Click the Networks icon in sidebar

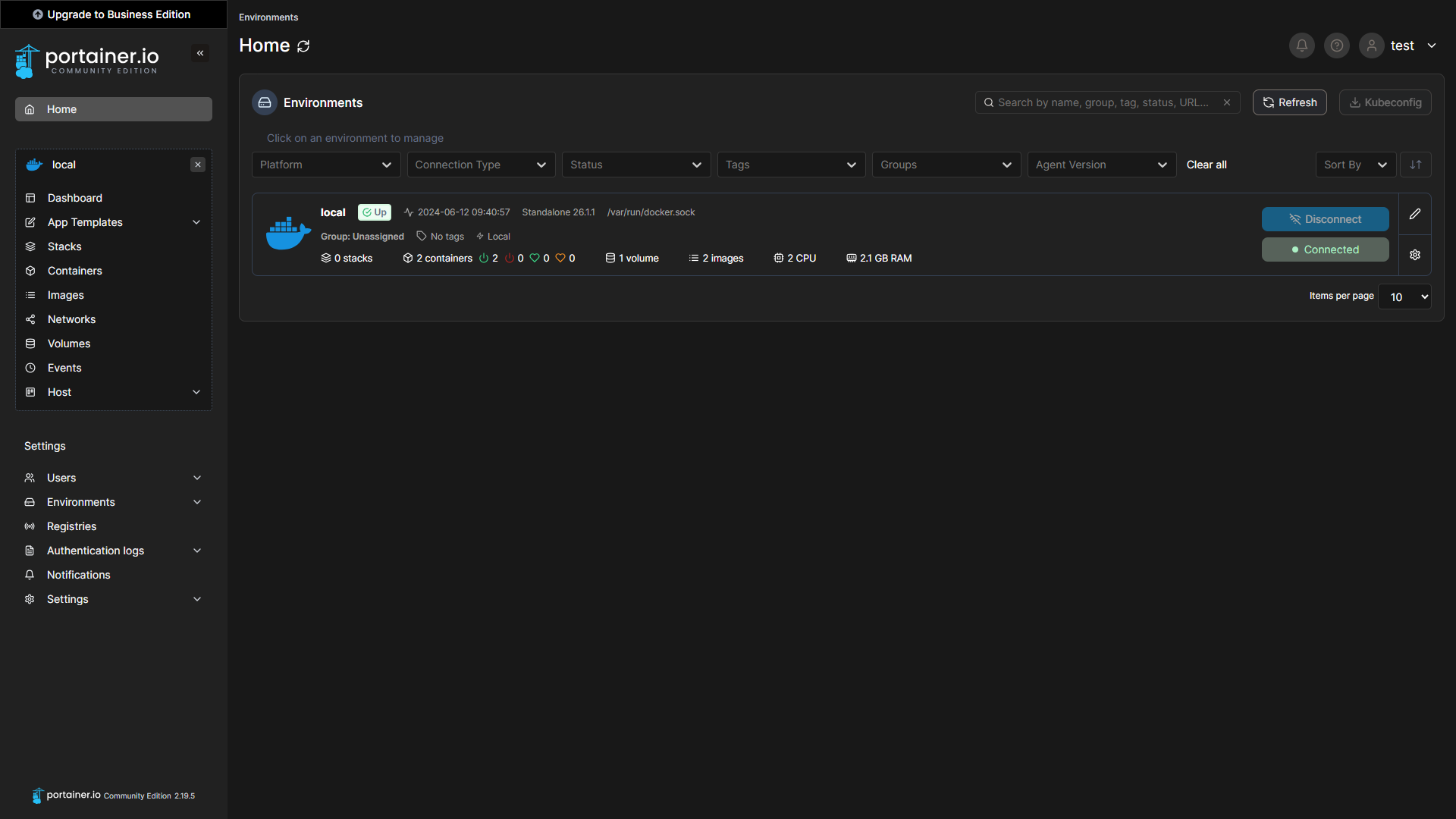click(30, 318)
